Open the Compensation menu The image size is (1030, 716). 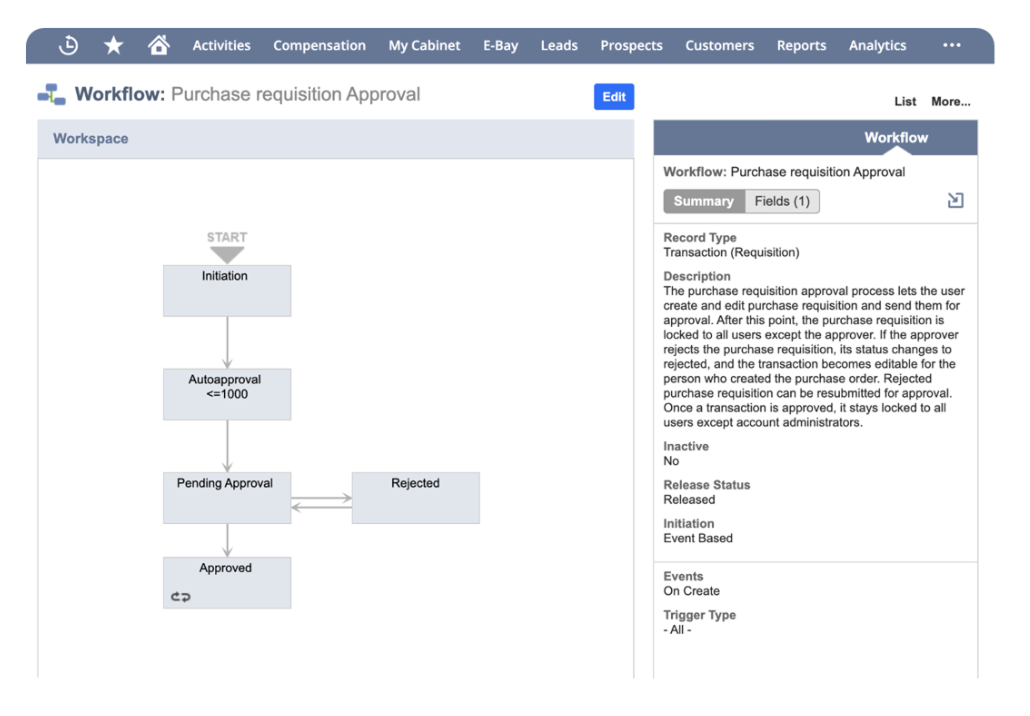point(319,45)
